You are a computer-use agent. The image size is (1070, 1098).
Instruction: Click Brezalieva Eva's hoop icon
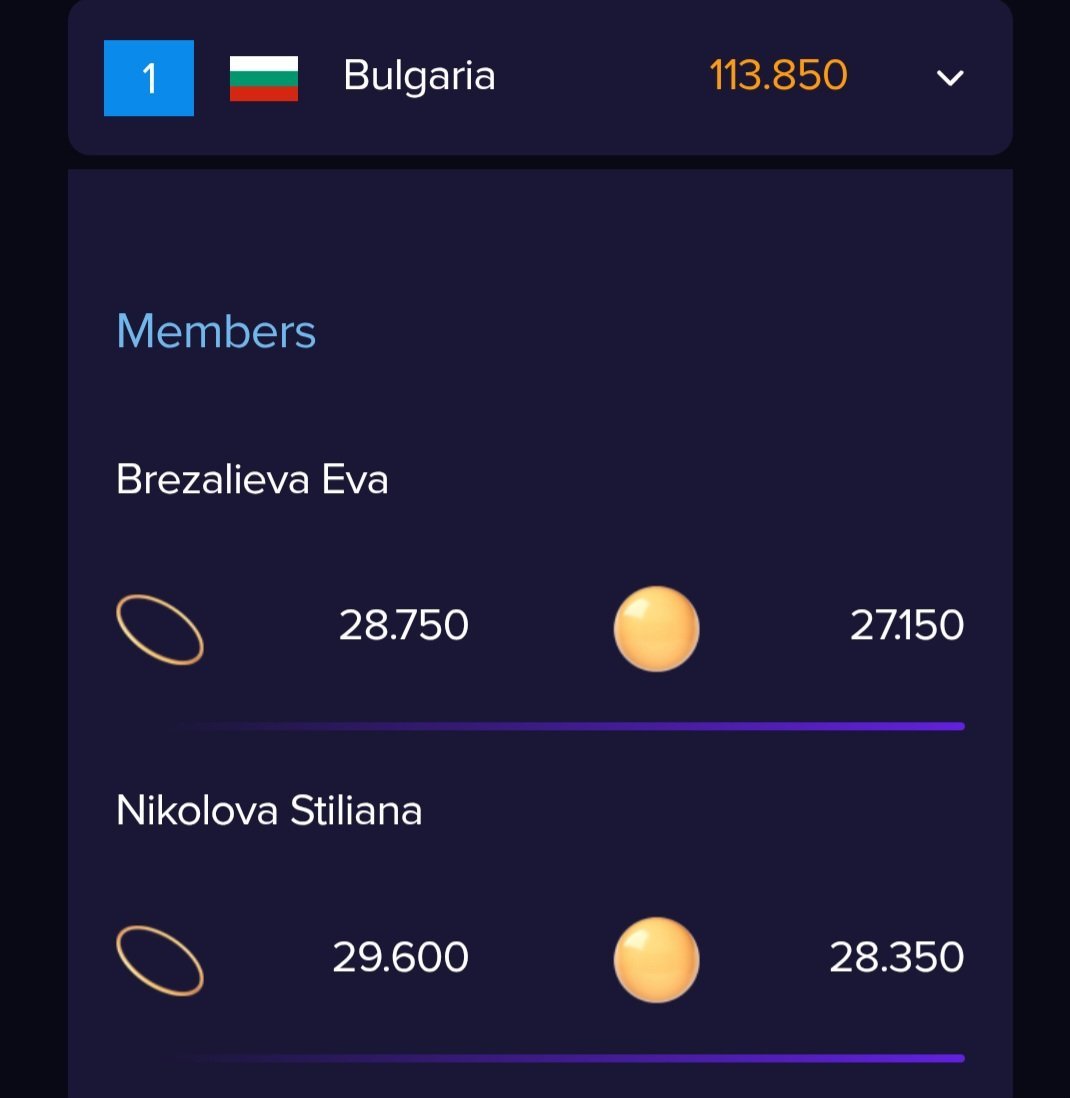coord(160,630)
